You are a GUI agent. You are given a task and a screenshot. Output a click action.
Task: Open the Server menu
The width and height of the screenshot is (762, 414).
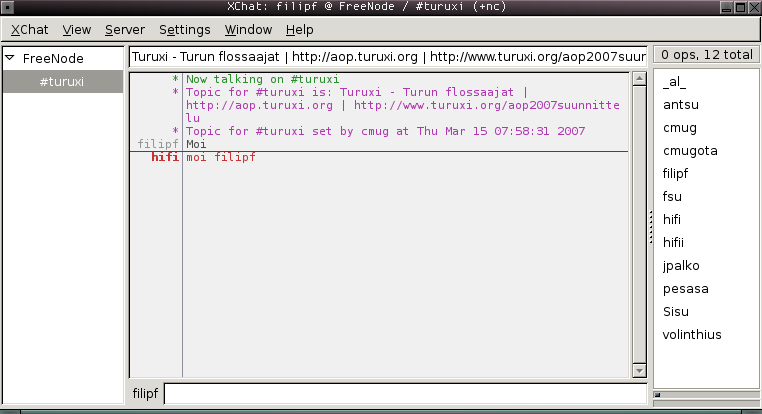125,30
